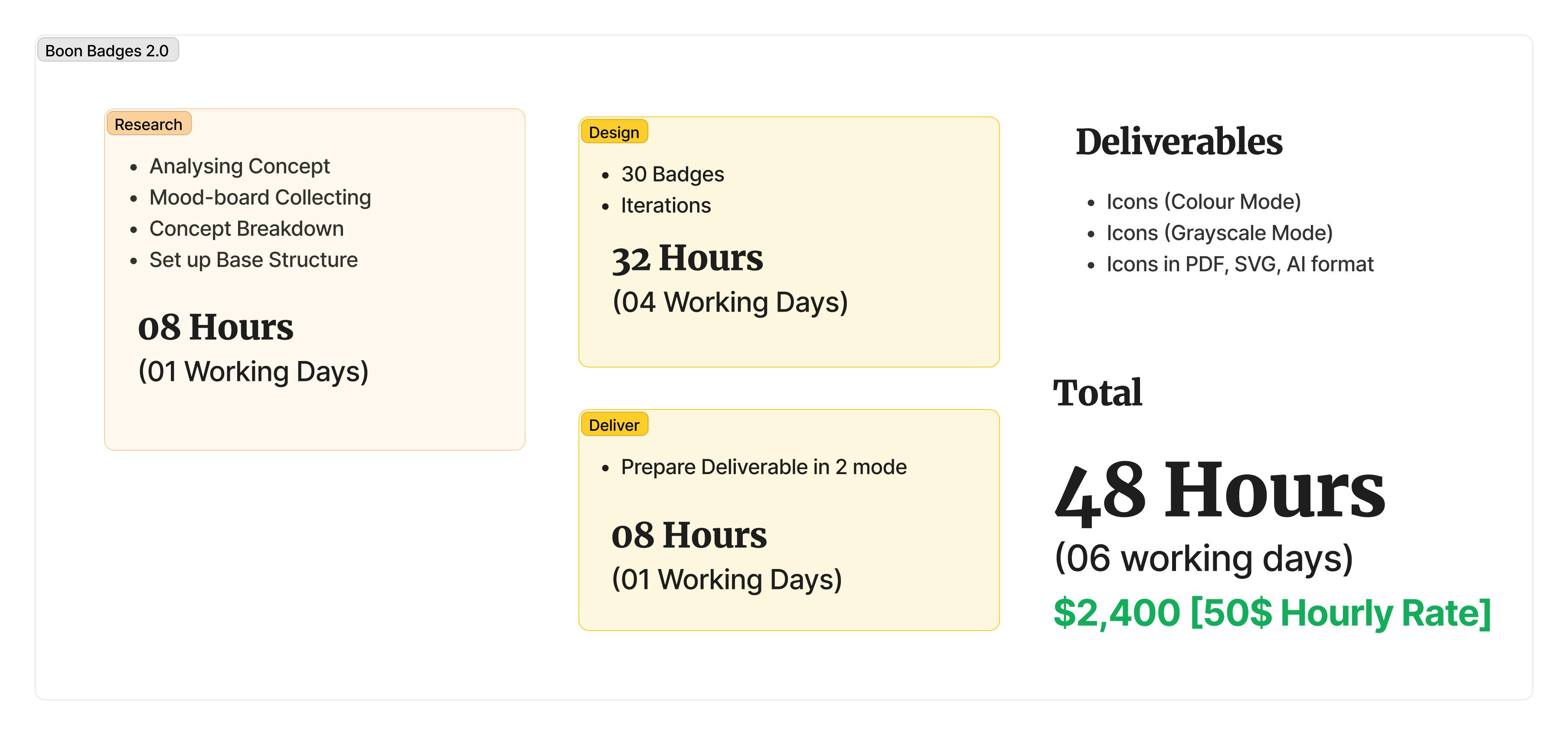1568x735 pixels.
Task: Click Icons (Grayscale Mode) item
Action: click(1219, 232)
